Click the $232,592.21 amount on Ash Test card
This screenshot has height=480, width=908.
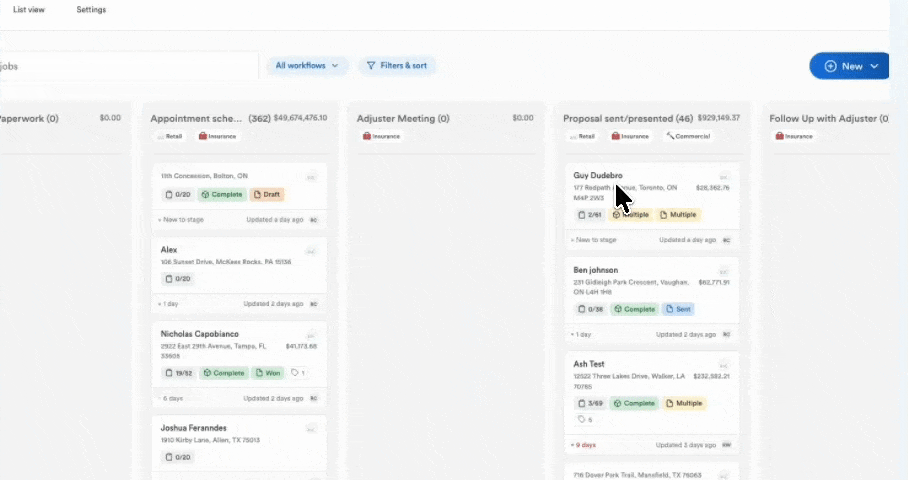[711, 376]
